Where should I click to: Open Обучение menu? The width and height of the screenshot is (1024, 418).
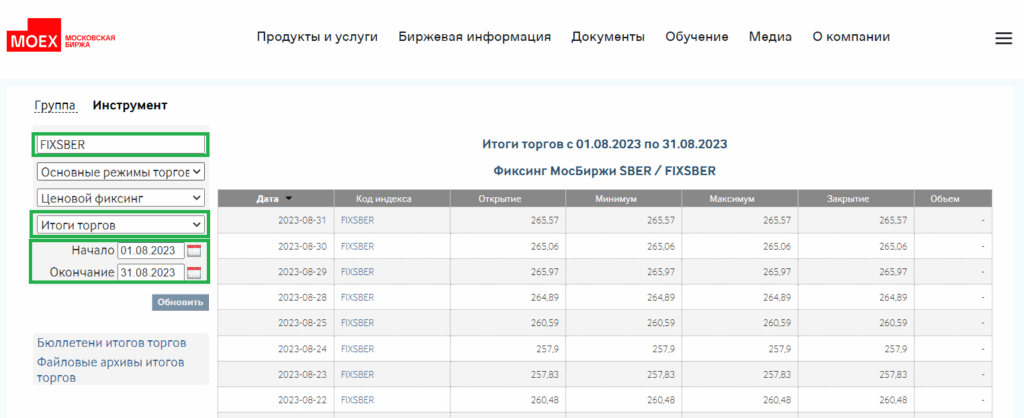tap(697, 37)
